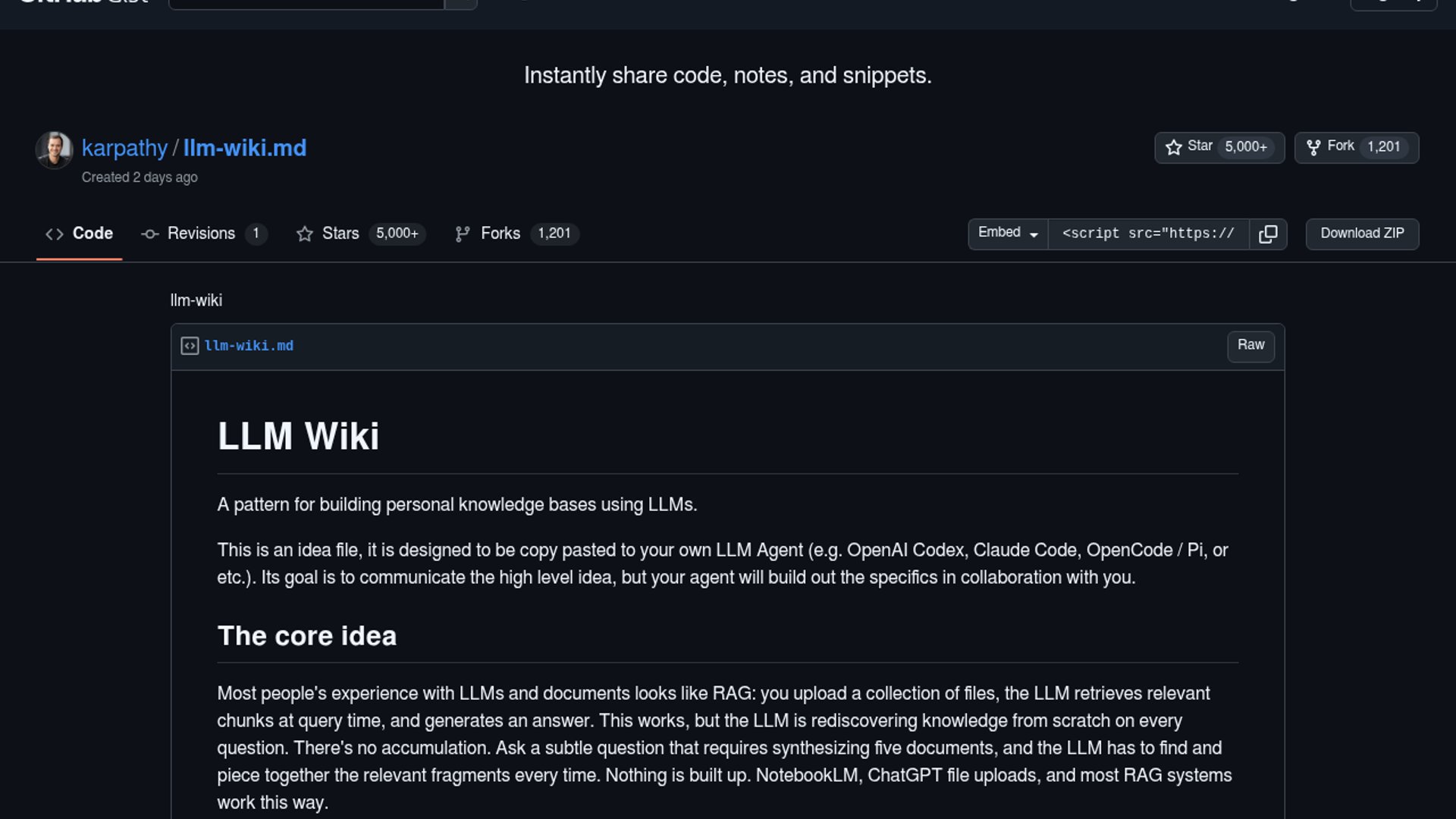Click the Code tab brackets icon
Image resolution: width=1456 pixels, height=819 pixels.
pos(55,234)
